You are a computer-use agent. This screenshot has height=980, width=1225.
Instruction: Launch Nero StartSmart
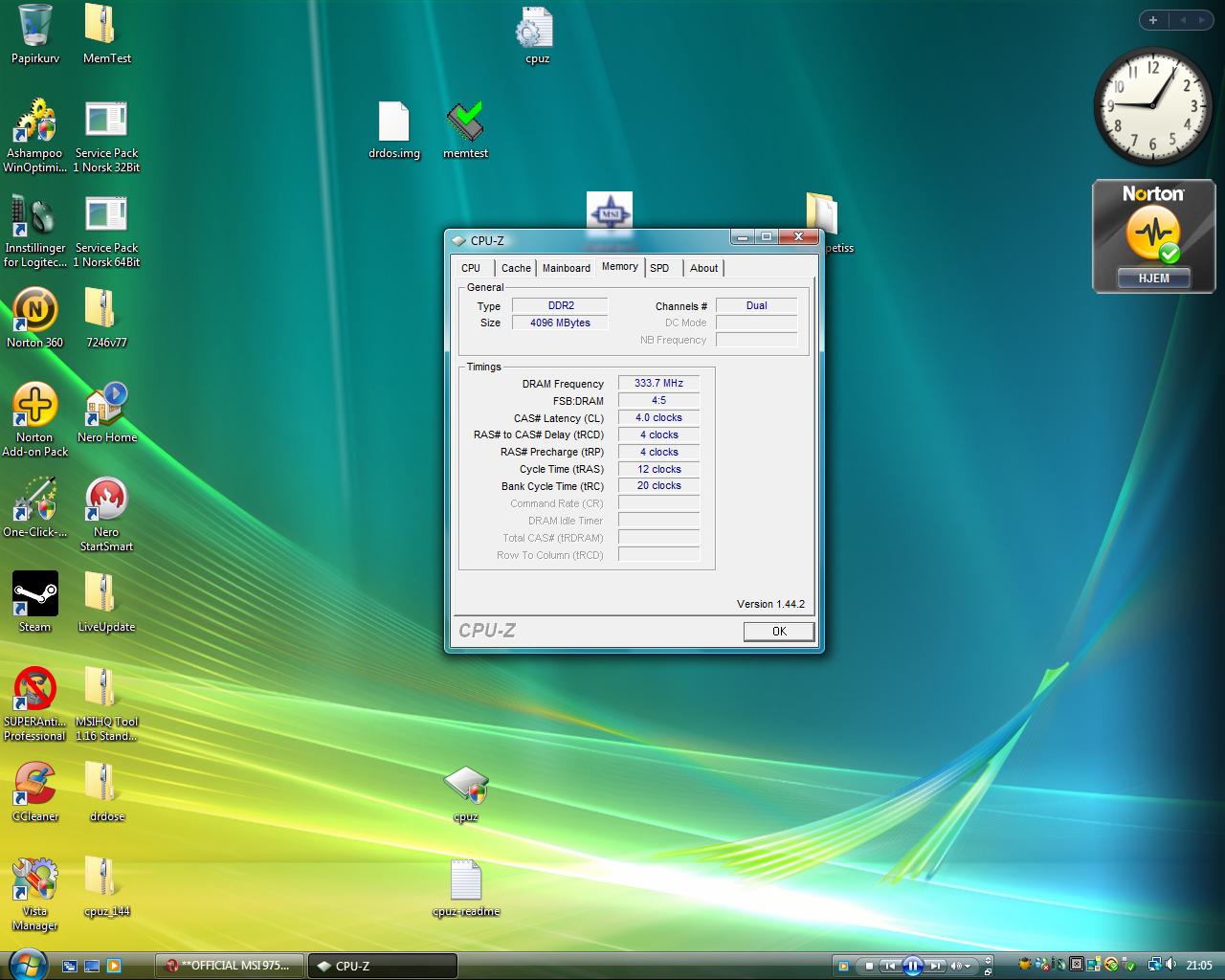106,514
